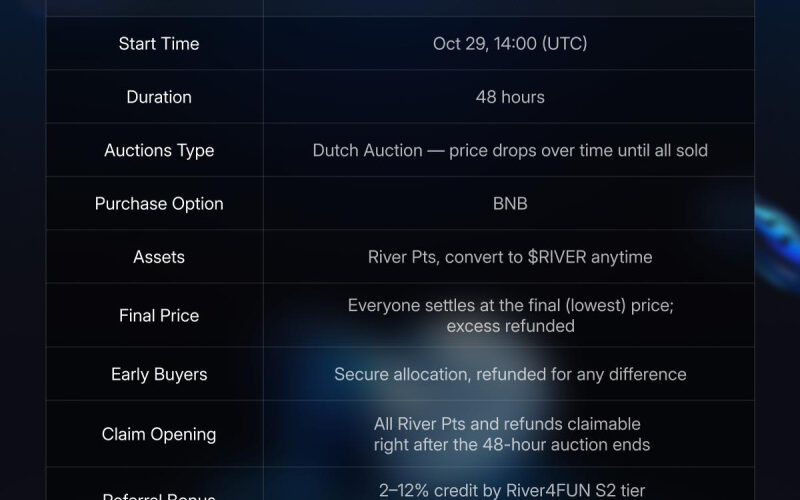Viewport: 800px width, 500px height.
Task: Click the Referral Bonus label
Action: (x=158, y=496)
